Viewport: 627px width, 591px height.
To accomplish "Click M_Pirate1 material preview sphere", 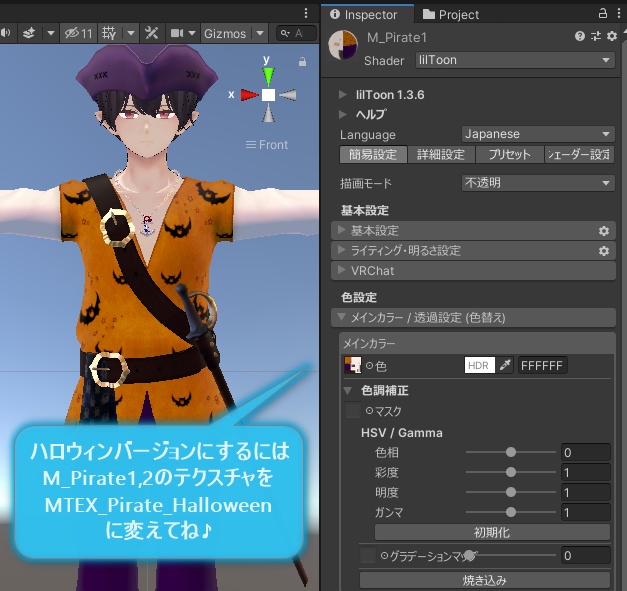I will click(343, 45).
